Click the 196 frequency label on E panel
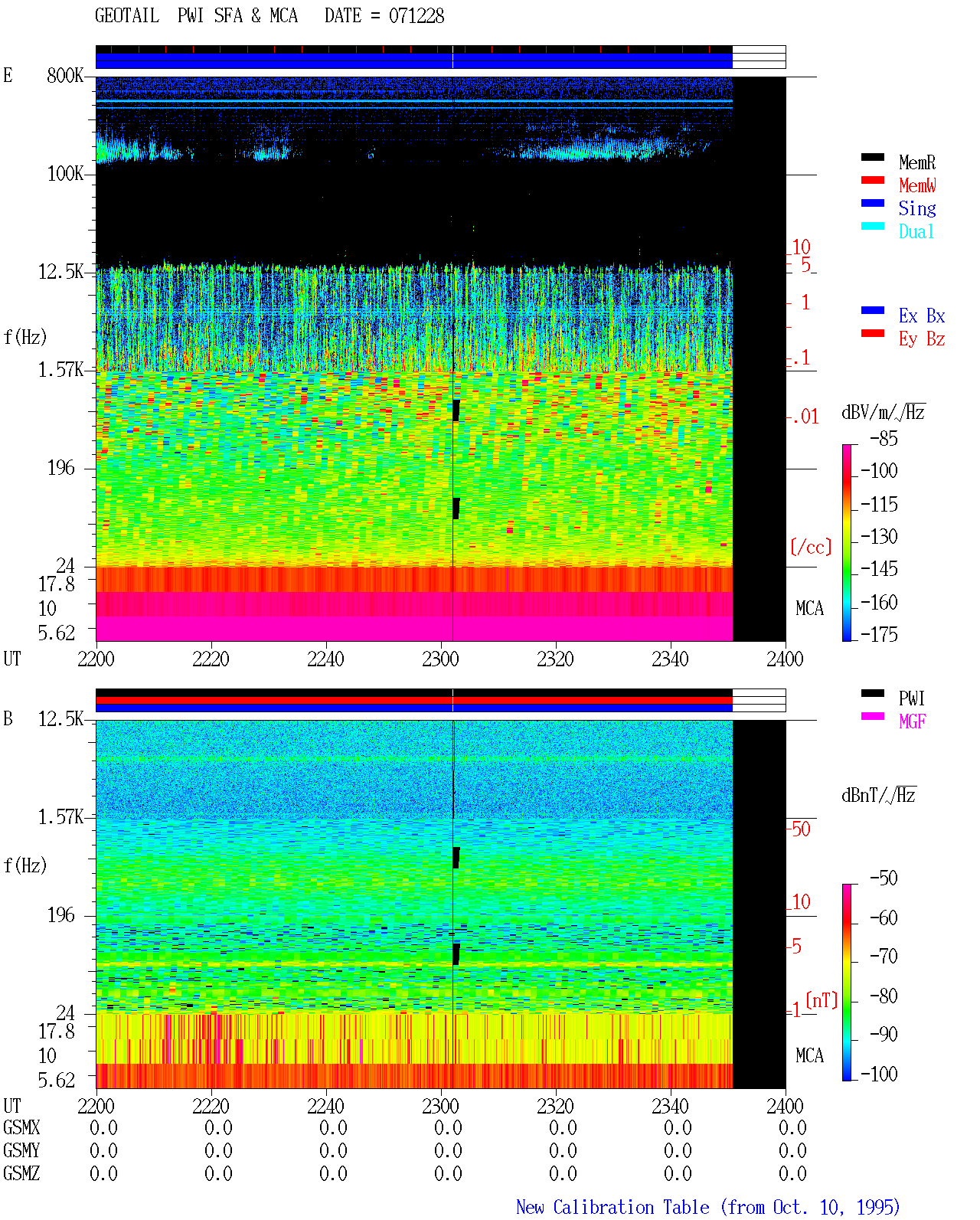The height and width of the screenshot is (1220, 980). coord(61,468)
